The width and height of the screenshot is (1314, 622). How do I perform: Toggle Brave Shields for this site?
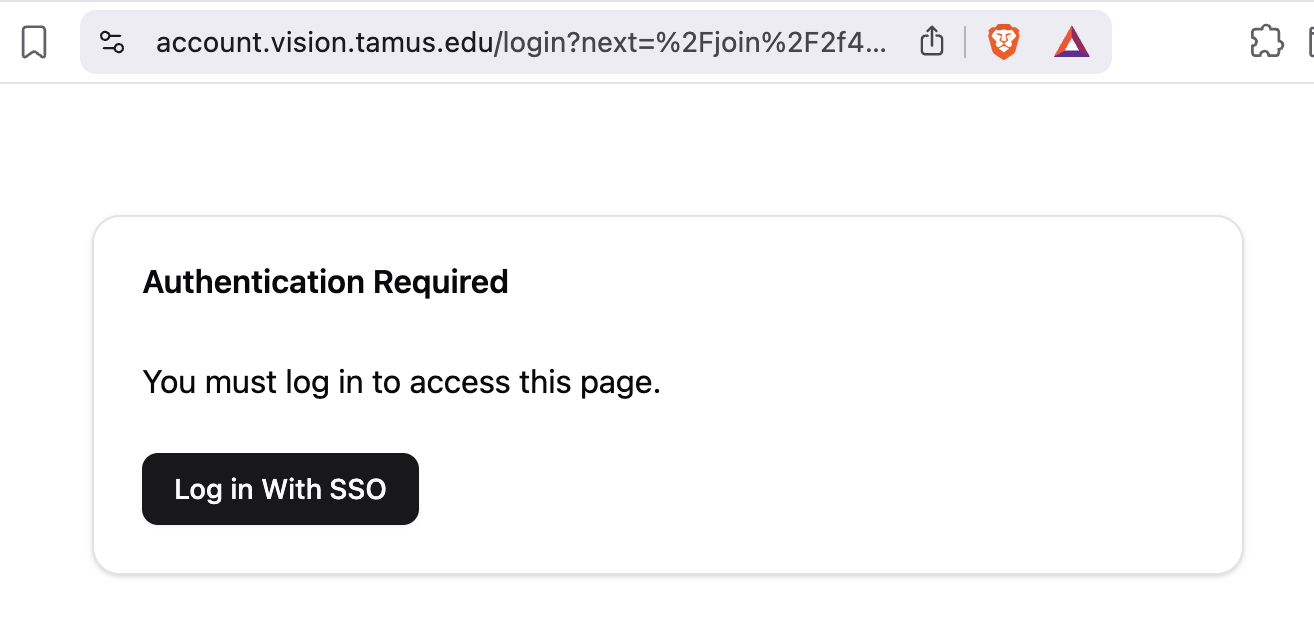coord(1004,42)
